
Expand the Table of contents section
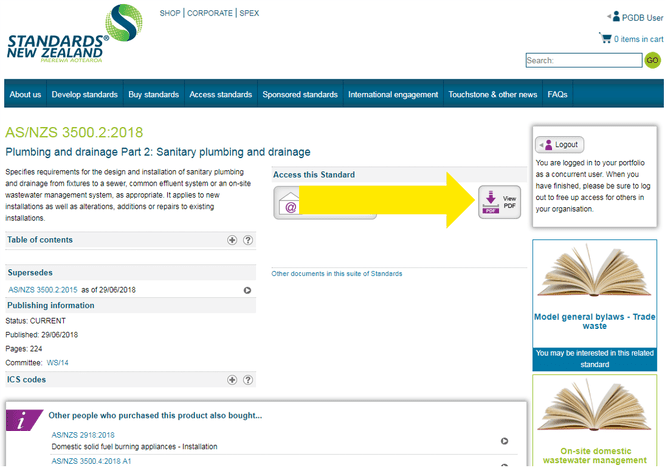[x=232, y=240]
